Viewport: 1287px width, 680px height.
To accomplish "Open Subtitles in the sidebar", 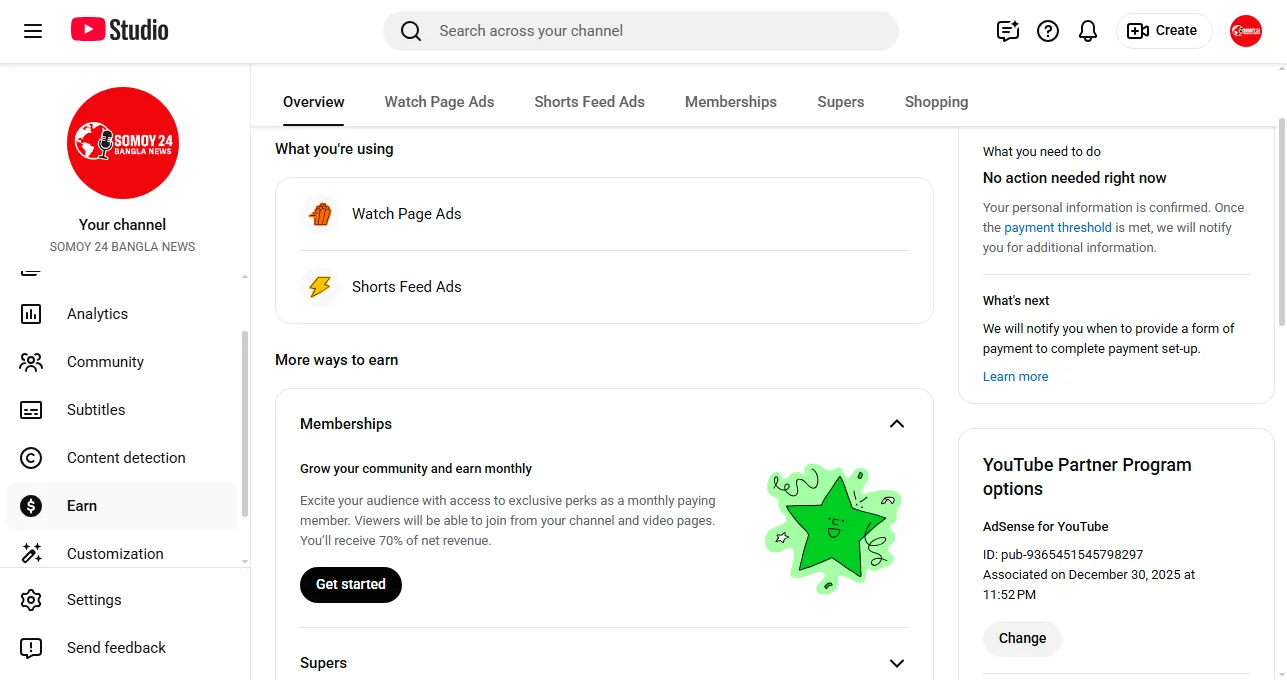I will click(x=123, y=410).
